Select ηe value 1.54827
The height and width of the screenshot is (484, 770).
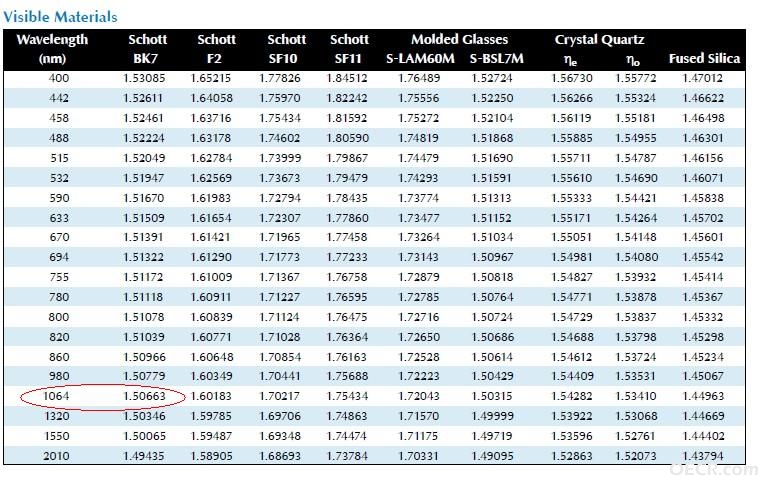coord(572,277)
